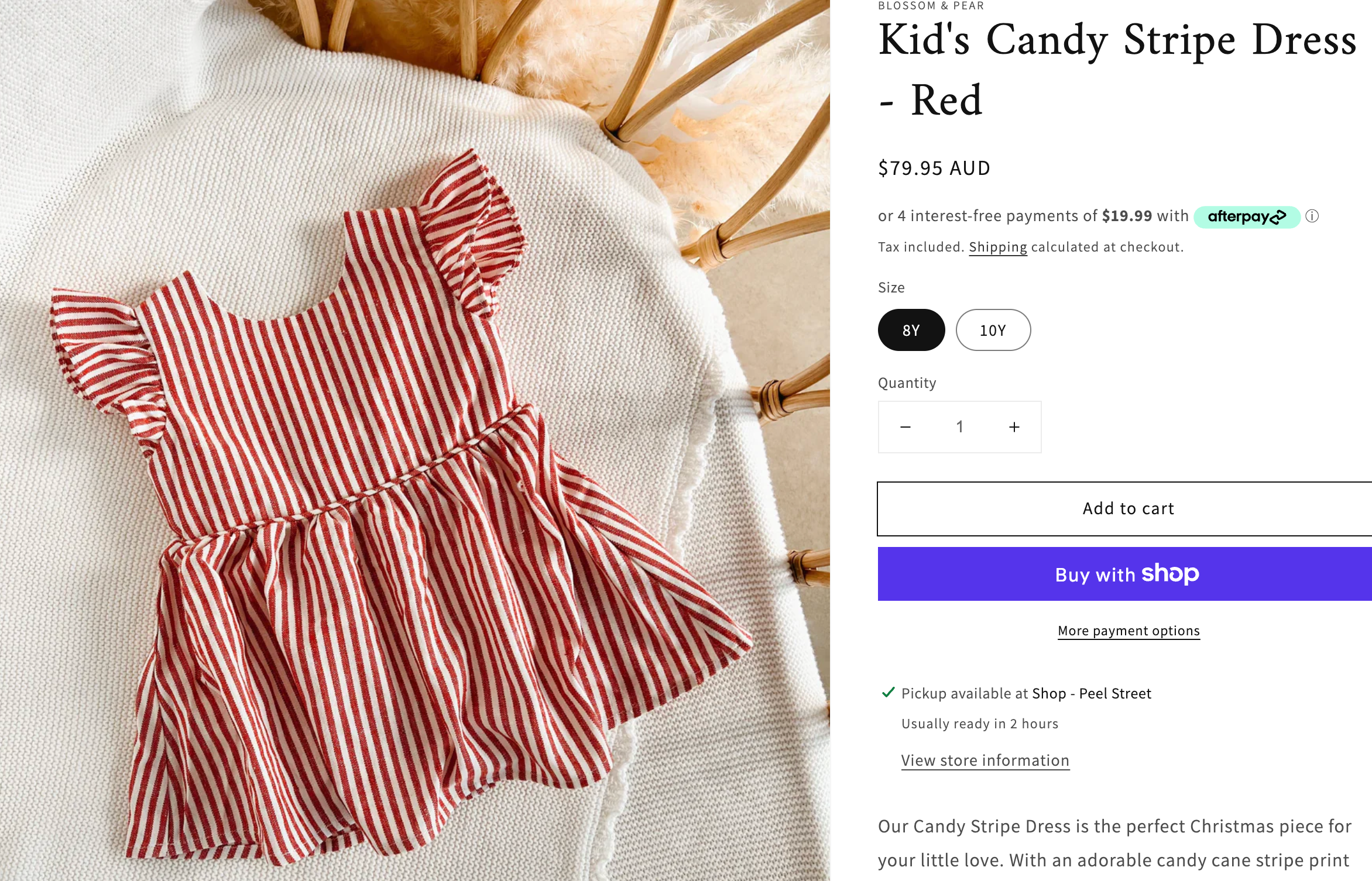Viewport: 1372px width, 881px height.
Task: Click the Kid's Candy Stripe Dress title
Action: tap(1117, 69)
